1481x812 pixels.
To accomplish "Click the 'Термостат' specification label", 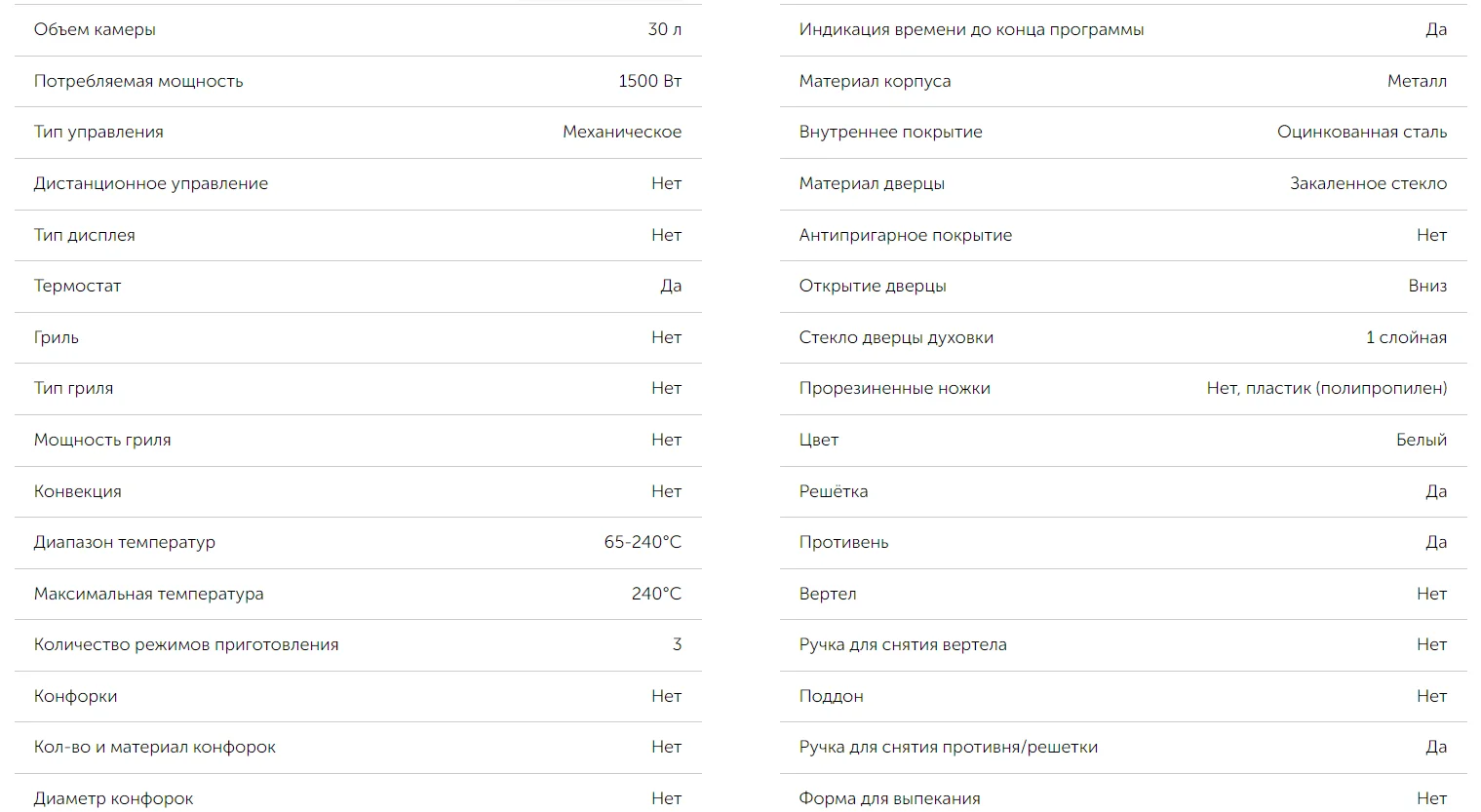I will 78,286.
